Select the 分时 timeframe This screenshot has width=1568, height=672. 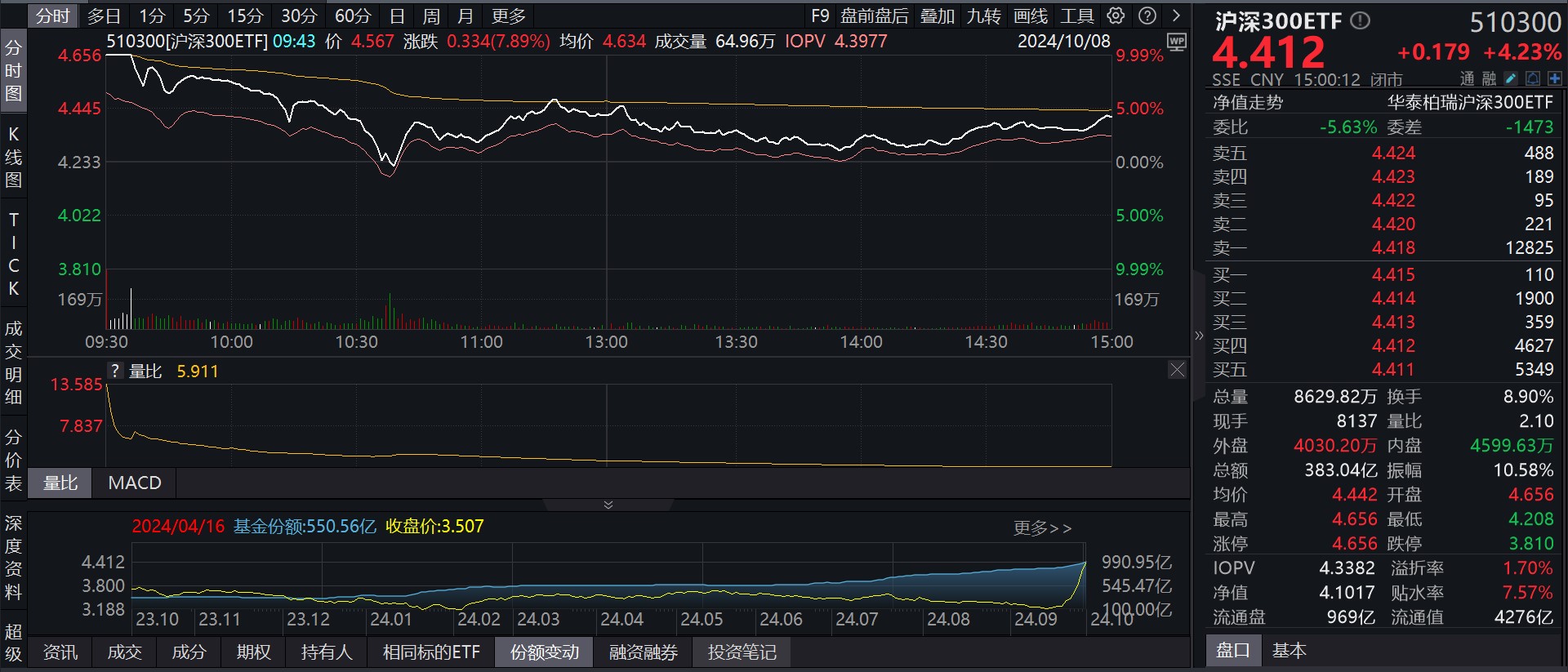point(53,16)
